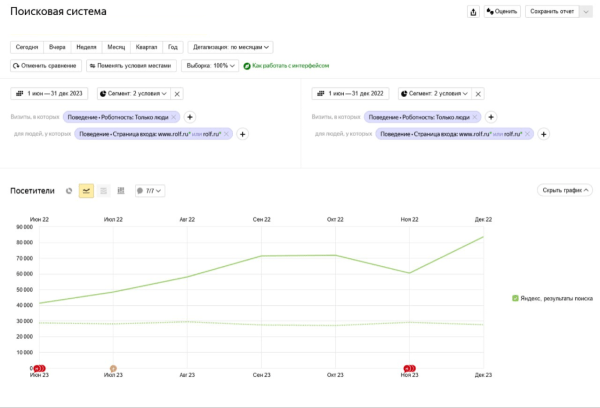Add visit condition after left Роботность chip

coord(190,116)
